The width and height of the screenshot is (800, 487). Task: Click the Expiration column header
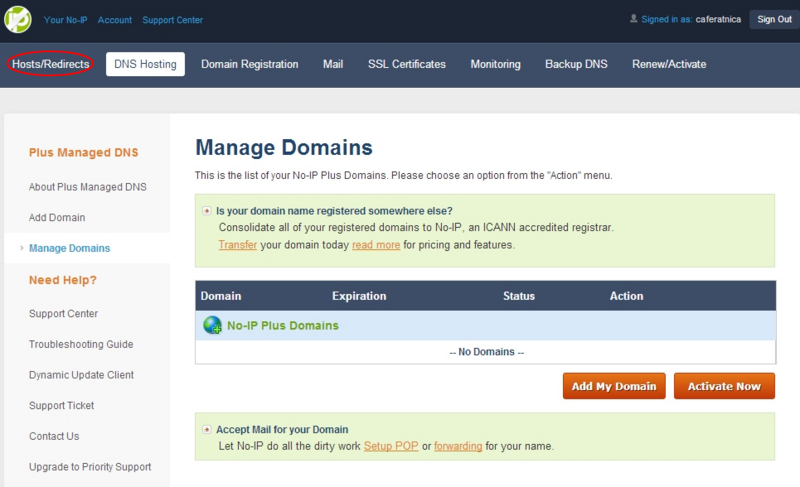click(x=359, y=296)
